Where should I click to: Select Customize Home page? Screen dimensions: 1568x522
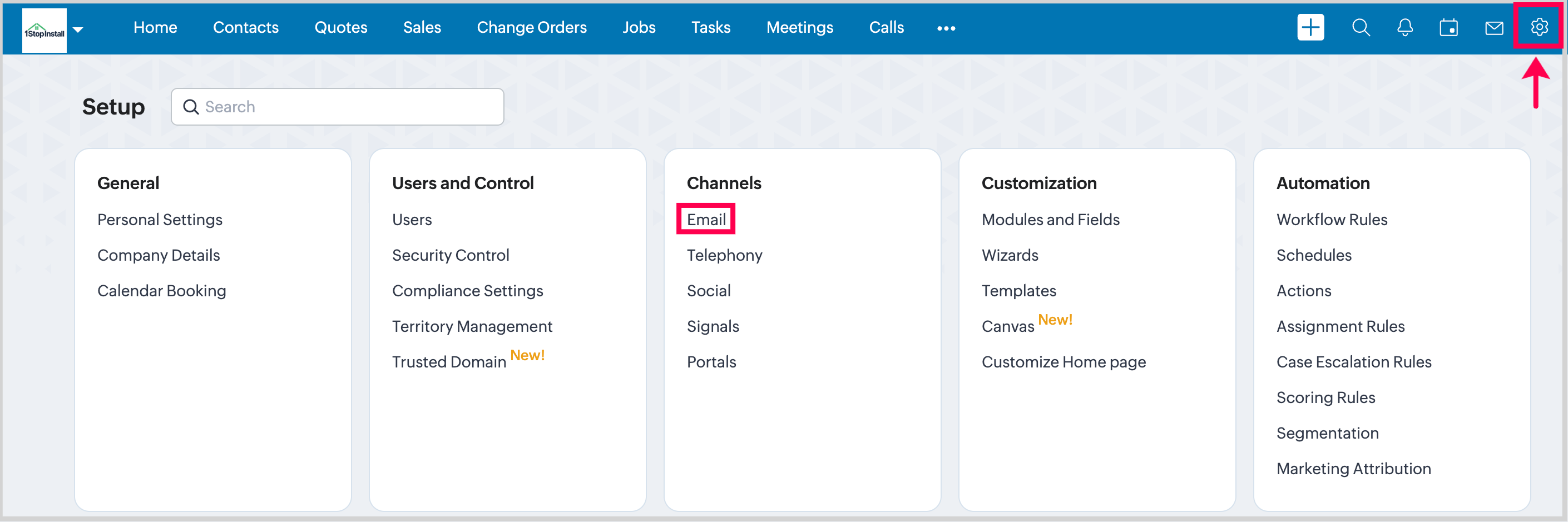point(1063,361)
